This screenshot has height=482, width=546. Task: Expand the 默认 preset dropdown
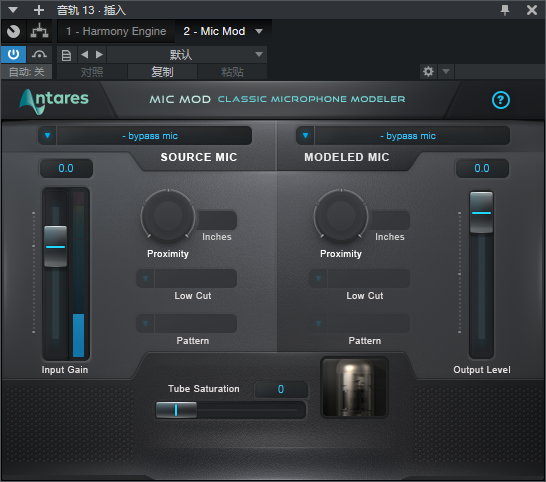[x=187, y=54]
